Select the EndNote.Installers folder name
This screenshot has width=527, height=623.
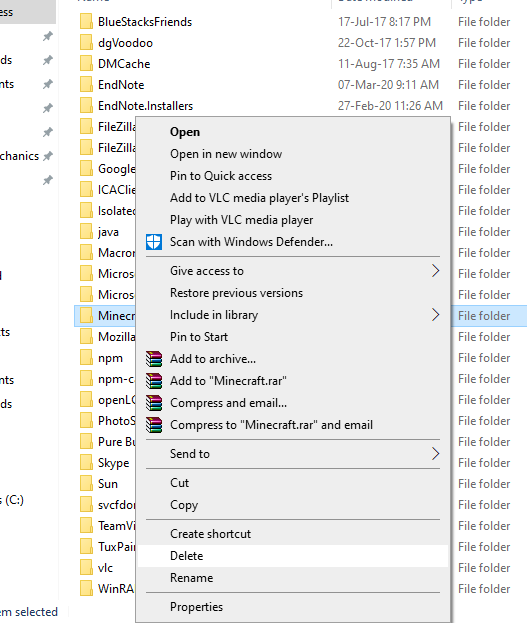coord(145,106)
